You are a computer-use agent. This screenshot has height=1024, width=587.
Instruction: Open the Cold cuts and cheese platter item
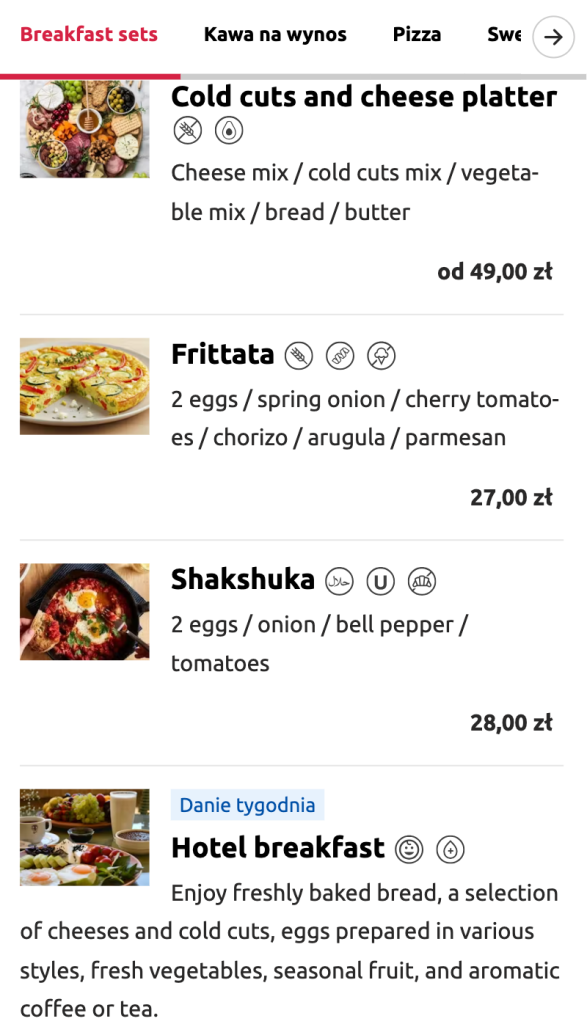[364, 97]
